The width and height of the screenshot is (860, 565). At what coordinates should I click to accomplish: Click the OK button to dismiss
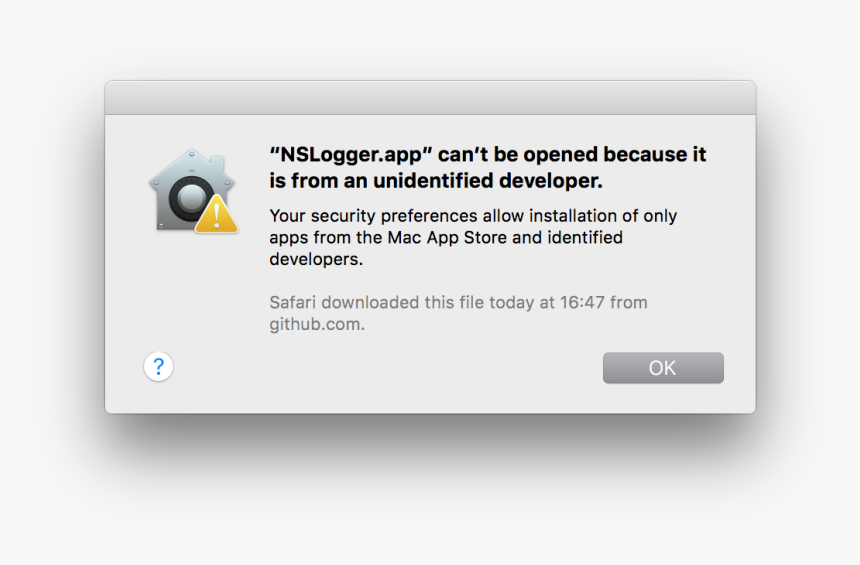[x=663, y=368]
